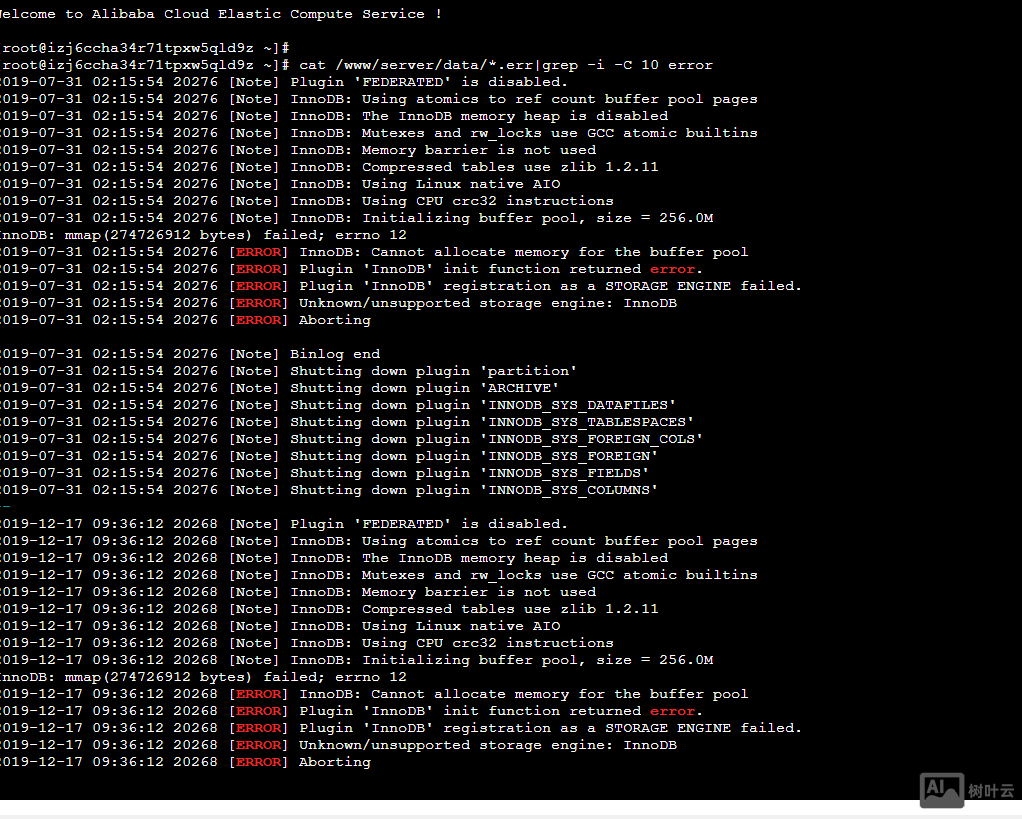The height and width of the screenshot is (819, 1022).
Task: Click red ERROR tag on 09:36:12 Aborting line
Action: 258,762
